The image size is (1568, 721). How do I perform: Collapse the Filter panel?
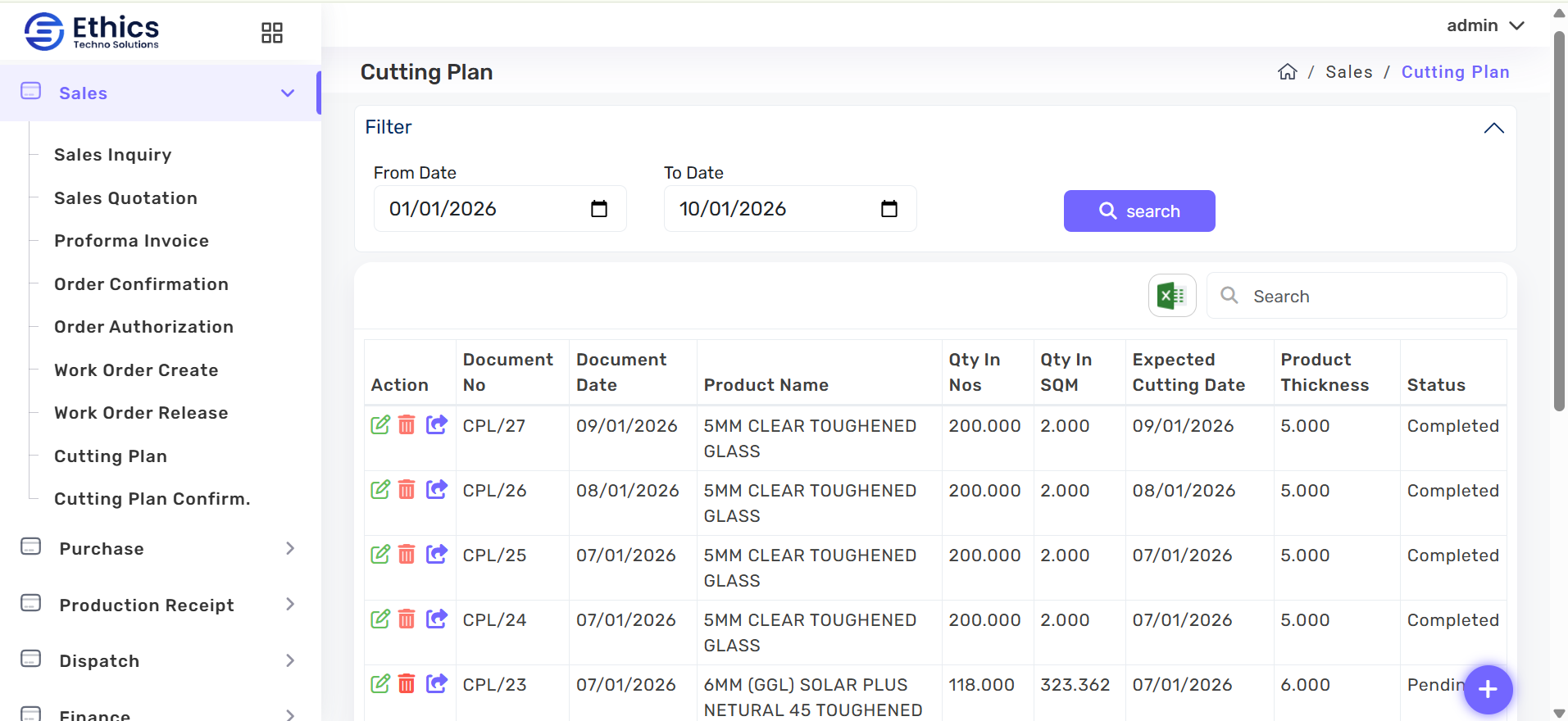click(x=1493, y=128)
